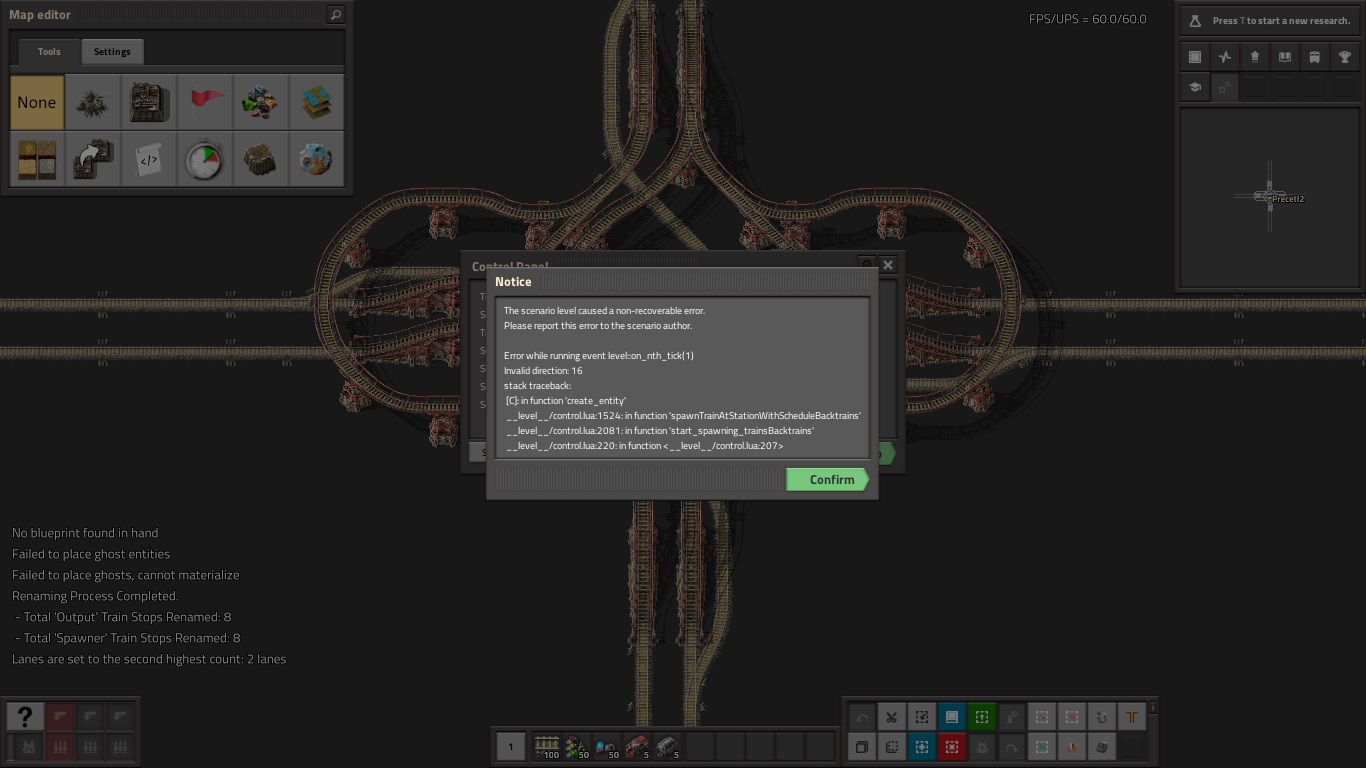Open the bonuses up-arrow icon

click(x=1254, y=57)
